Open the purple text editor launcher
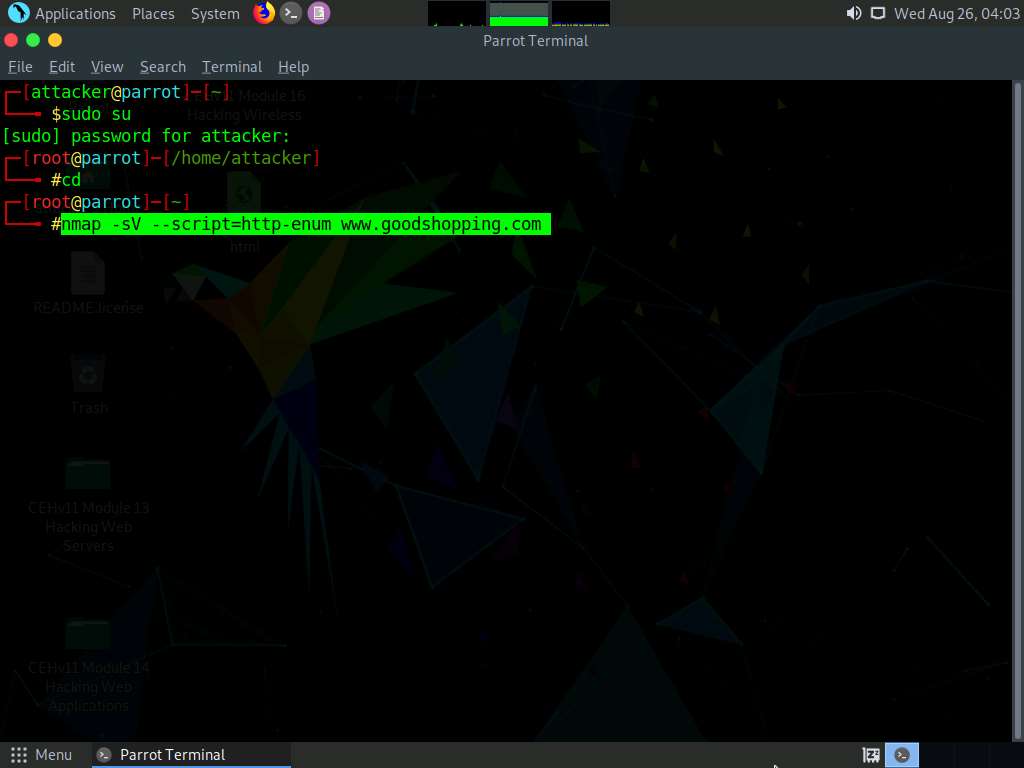The image size is (1024, 768). tap(319, 13)
